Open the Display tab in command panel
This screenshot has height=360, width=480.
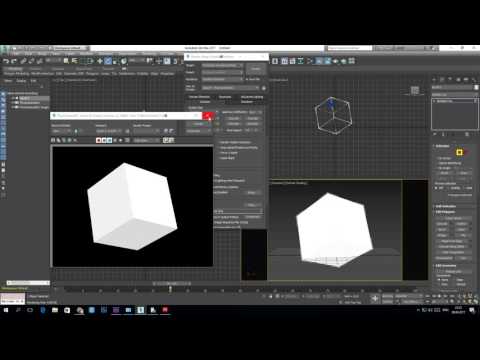(x=466, y=80)
